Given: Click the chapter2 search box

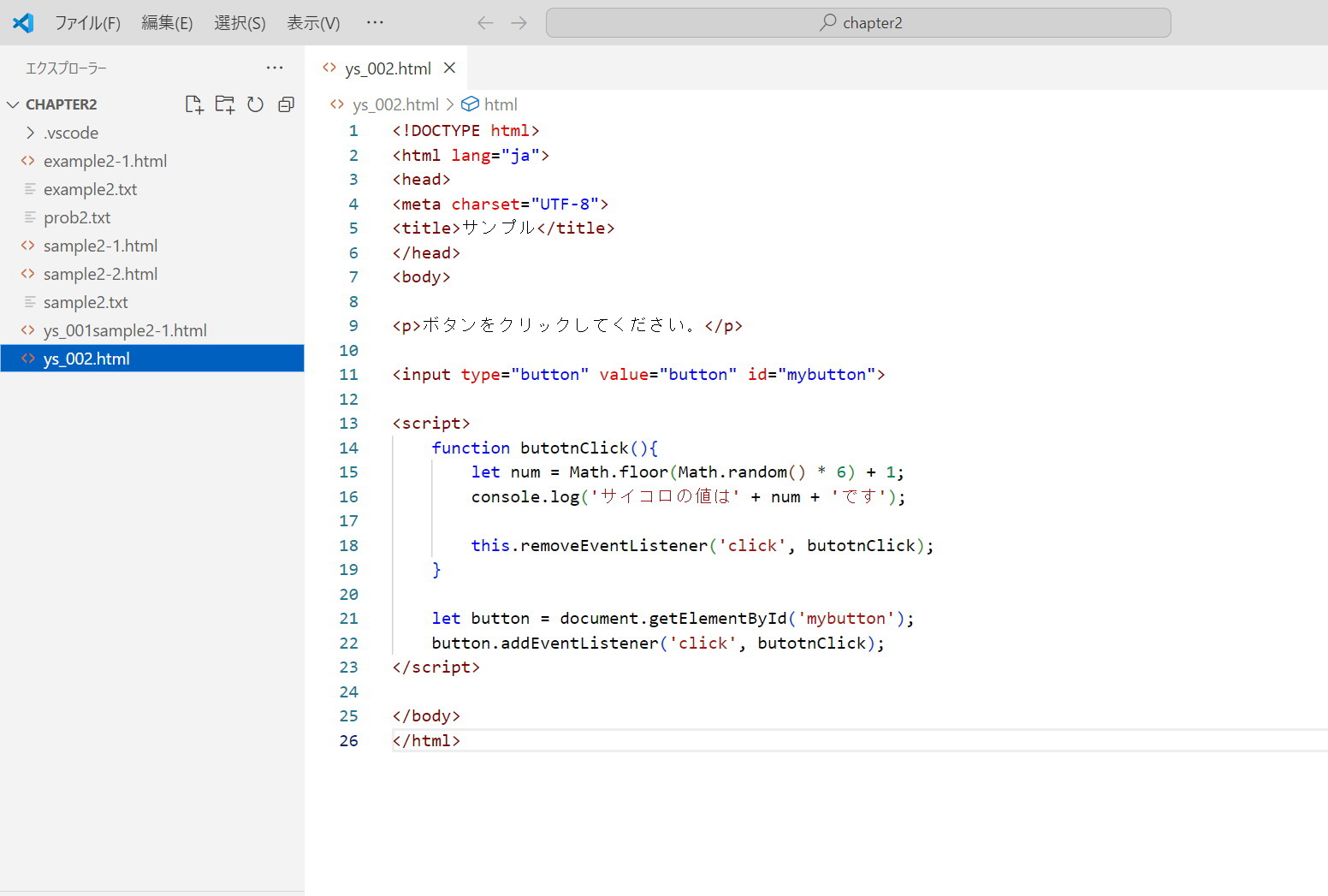Looking at the screenshot, I should coord(858,23).
